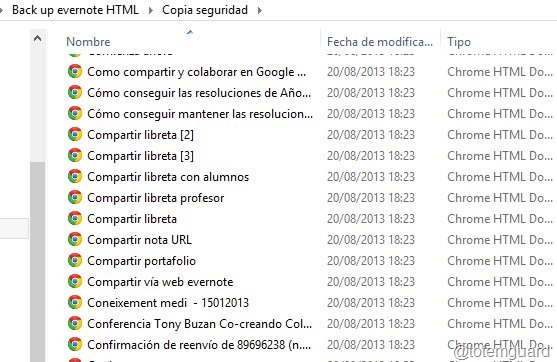This screenshot has width=557, height=362.
Task: Select 'Compartir libreta profesor' file name
Action: point(156,198)
